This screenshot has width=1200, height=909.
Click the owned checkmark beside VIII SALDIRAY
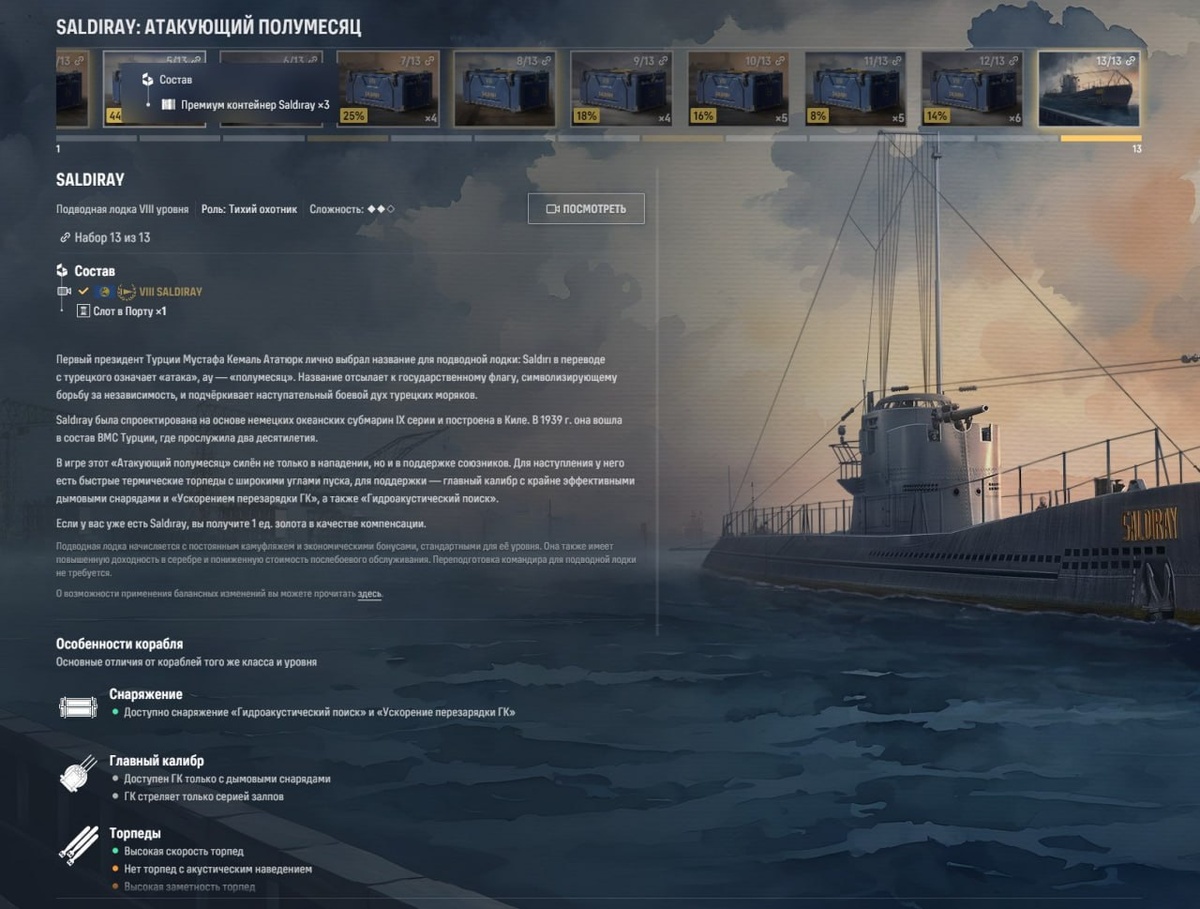(84, 292)
